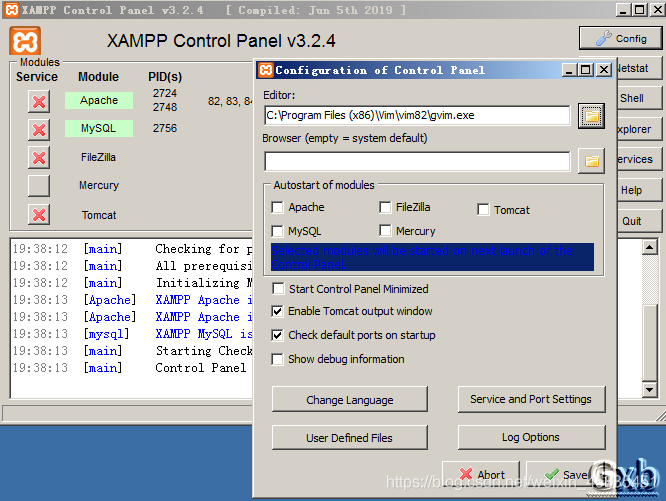
Task: Click the Explorer button behind dialog
Action: coord(638,129)
